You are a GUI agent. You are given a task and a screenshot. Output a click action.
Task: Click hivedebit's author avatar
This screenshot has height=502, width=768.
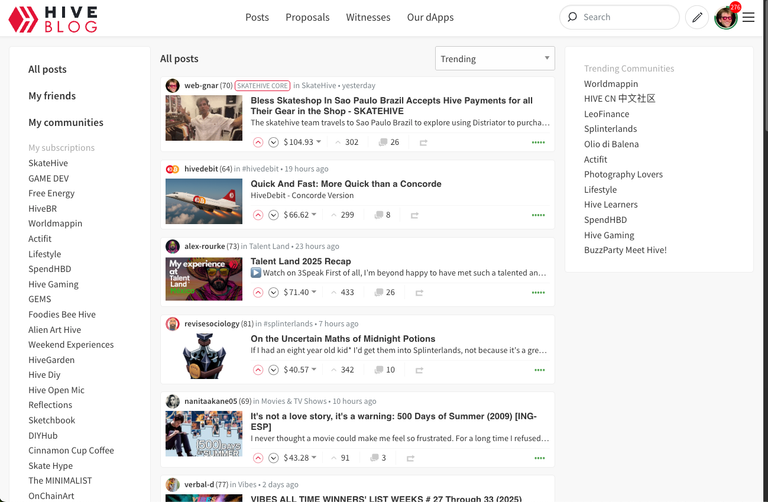172,169
